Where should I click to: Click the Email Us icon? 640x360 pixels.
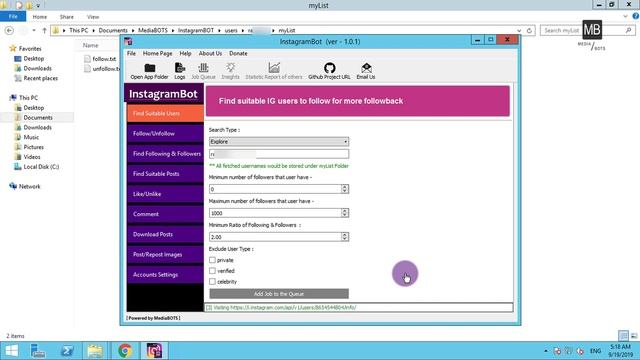[x=366, y=71]
